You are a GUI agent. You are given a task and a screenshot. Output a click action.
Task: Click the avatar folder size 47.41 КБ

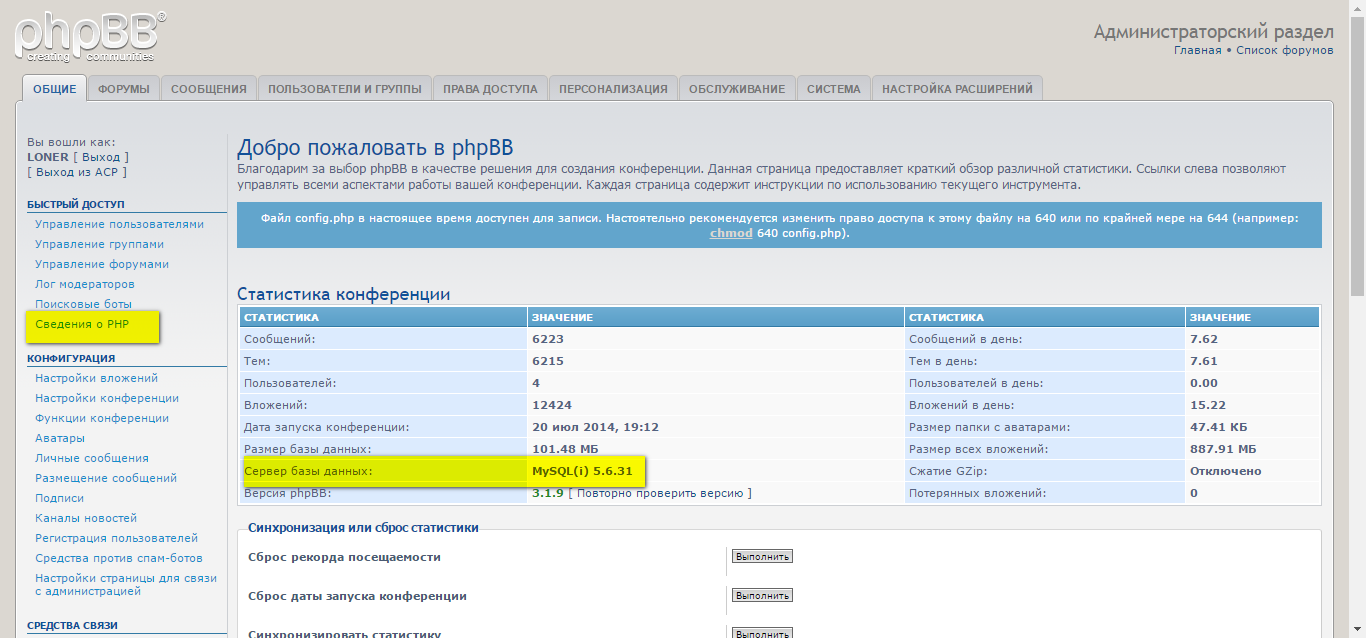(x=1219, y=427)
